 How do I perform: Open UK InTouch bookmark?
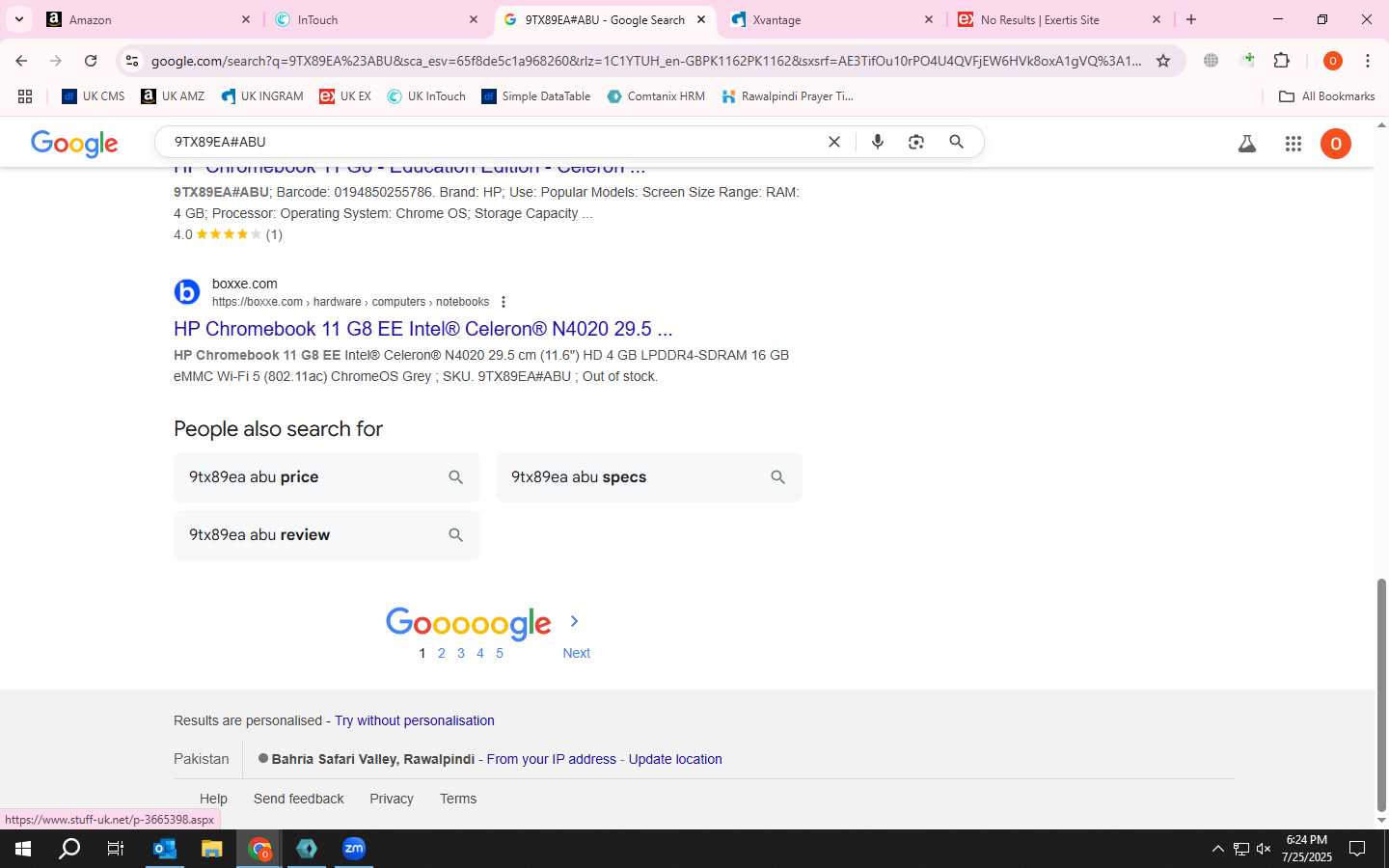click(x=426, y=96)
